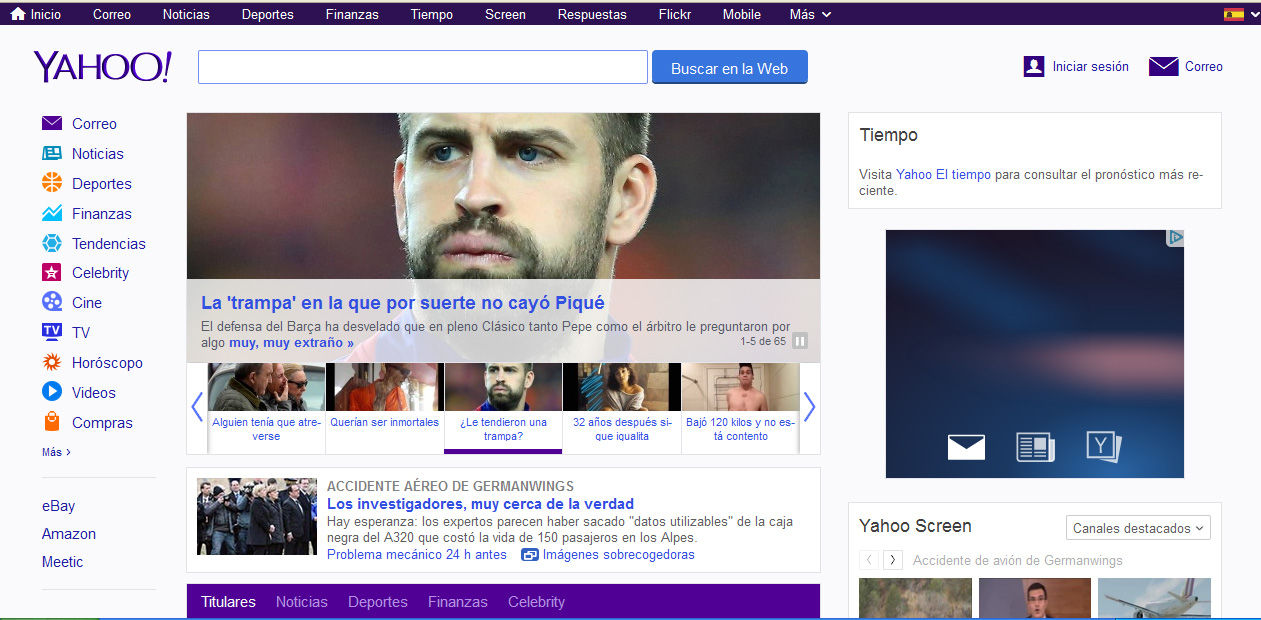This screenshot has height=620, width=1261.
Task: Open Noticias in the top navigation bar
Action: point(186,14)
